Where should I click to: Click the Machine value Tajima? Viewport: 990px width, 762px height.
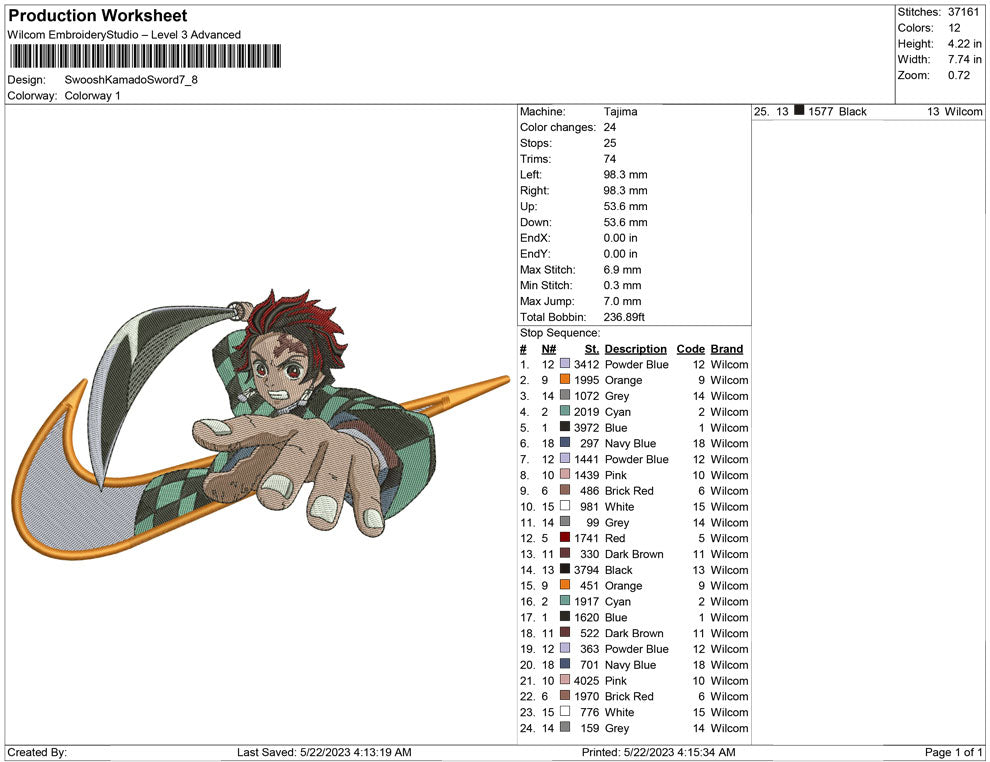click(x=620, y=112)
